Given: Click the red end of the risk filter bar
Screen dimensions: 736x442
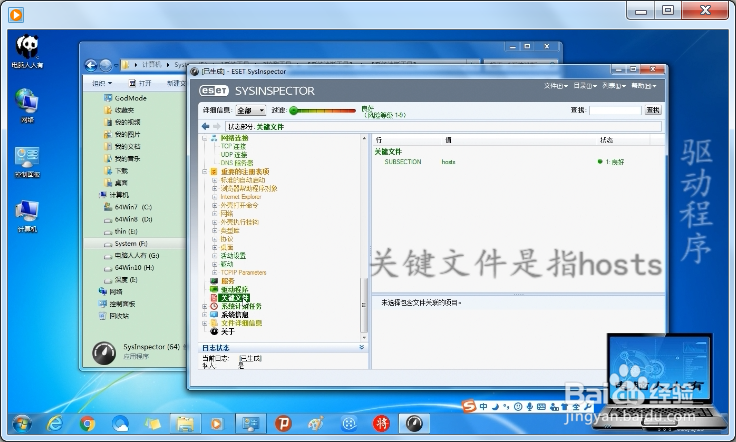Looking at the screenshot, I should point(351,111).
